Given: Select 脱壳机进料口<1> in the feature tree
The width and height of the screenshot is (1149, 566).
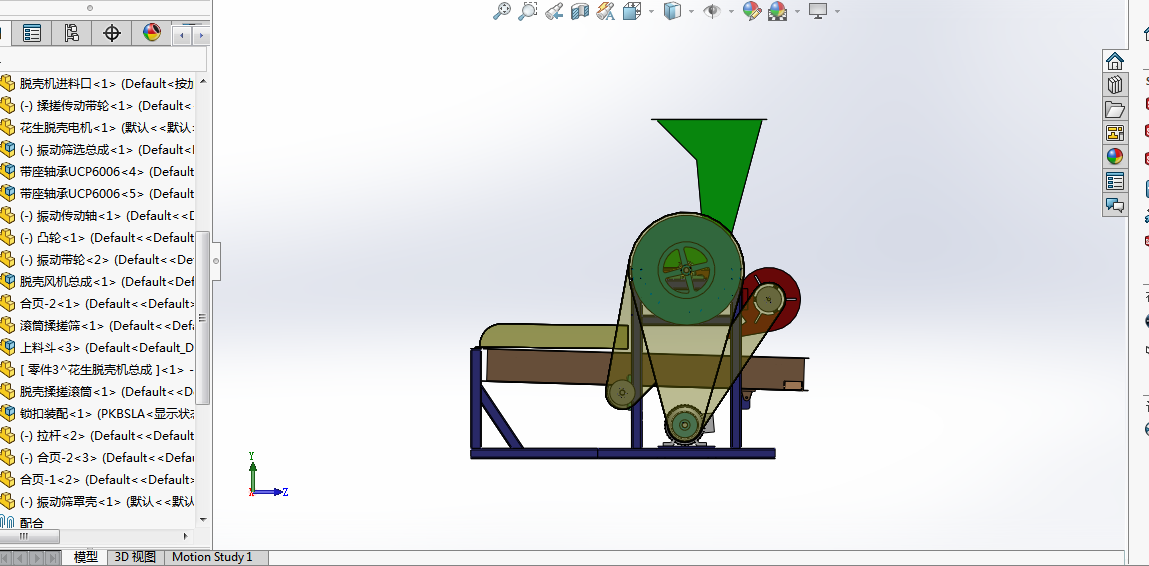Looking at the screenshot, I should [97, 84].
